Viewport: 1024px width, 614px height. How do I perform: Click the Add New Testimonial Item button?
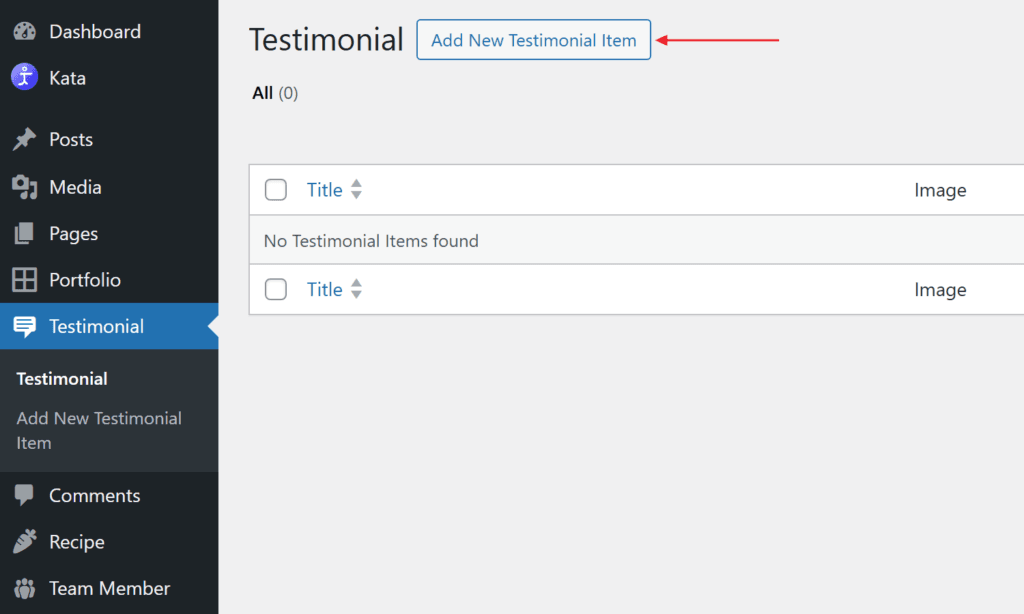tap(533, 40)
